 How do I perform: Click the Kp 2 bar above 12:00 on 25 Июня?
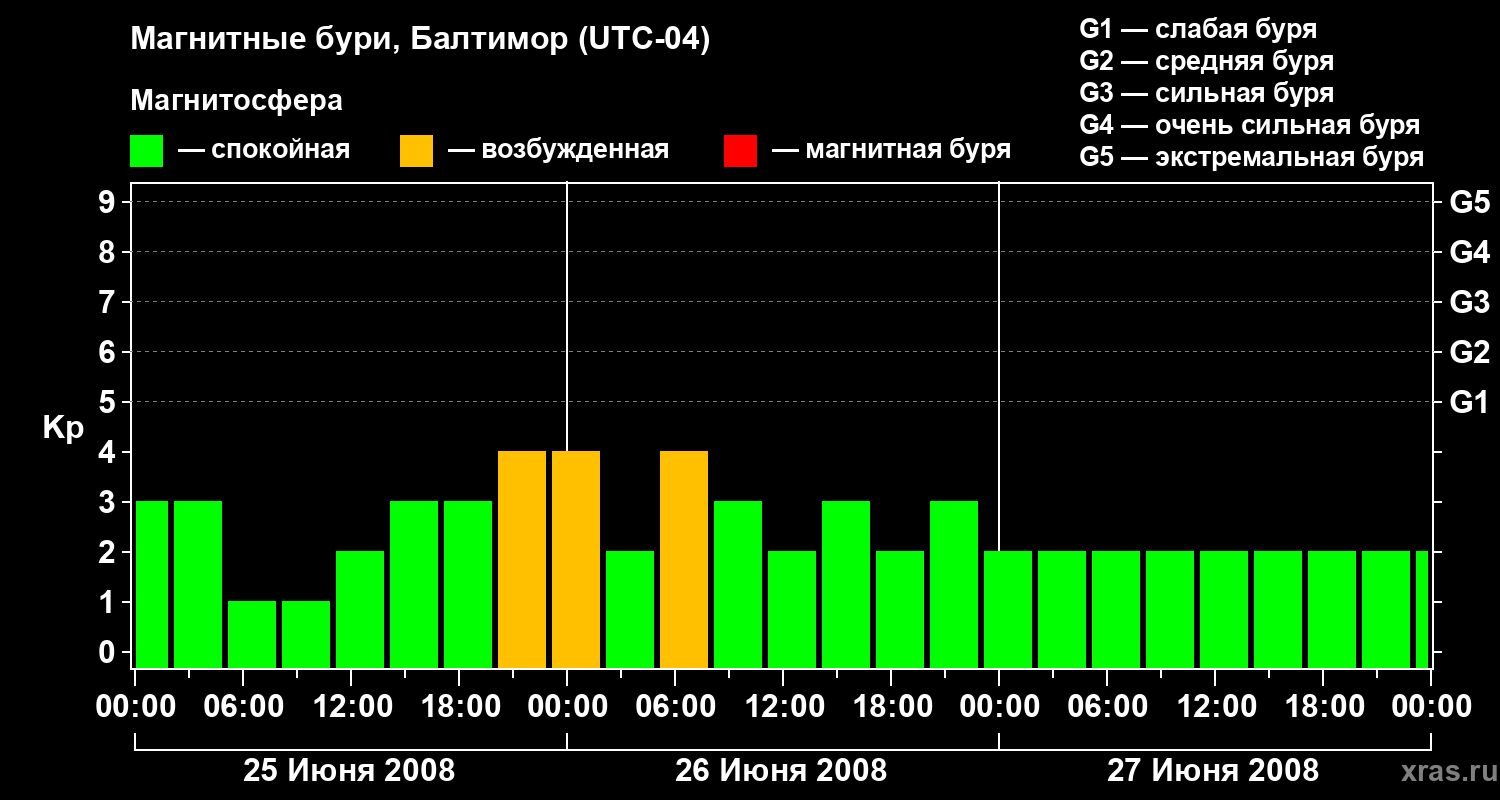coord(360,609)
